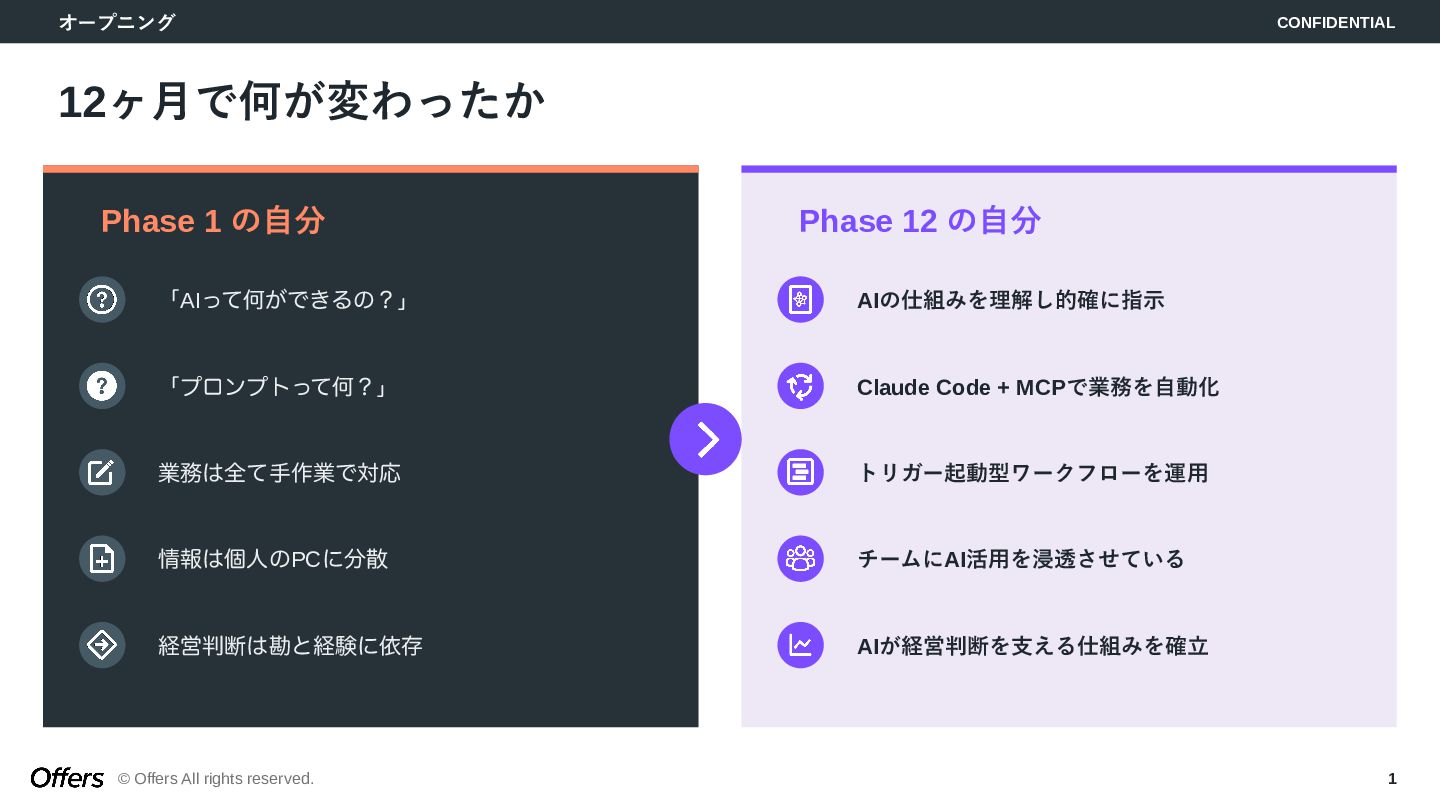Click the Phase 12 の自分 heading
1440x810 pixels.
(919, 221)
